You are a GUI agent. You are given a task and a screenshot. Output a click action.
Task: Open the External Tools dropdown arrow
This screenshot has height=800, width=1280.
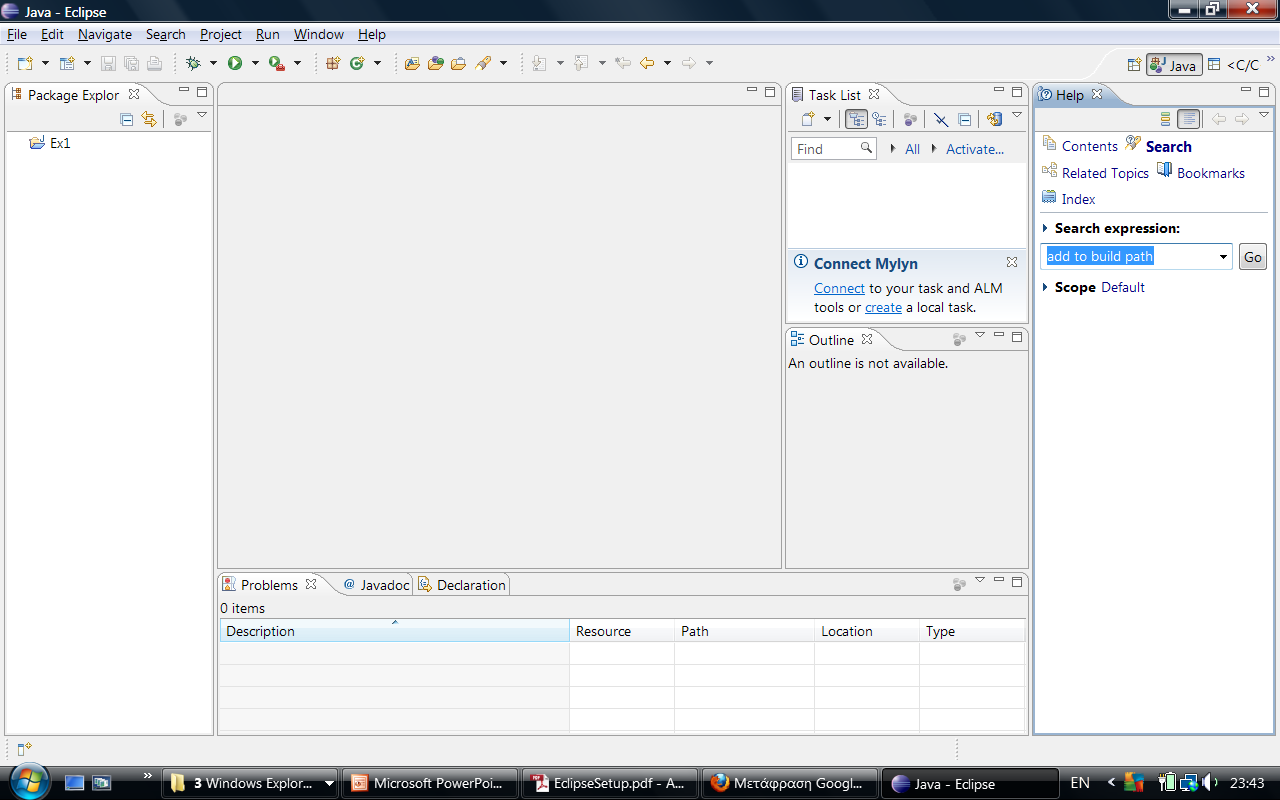297,63
